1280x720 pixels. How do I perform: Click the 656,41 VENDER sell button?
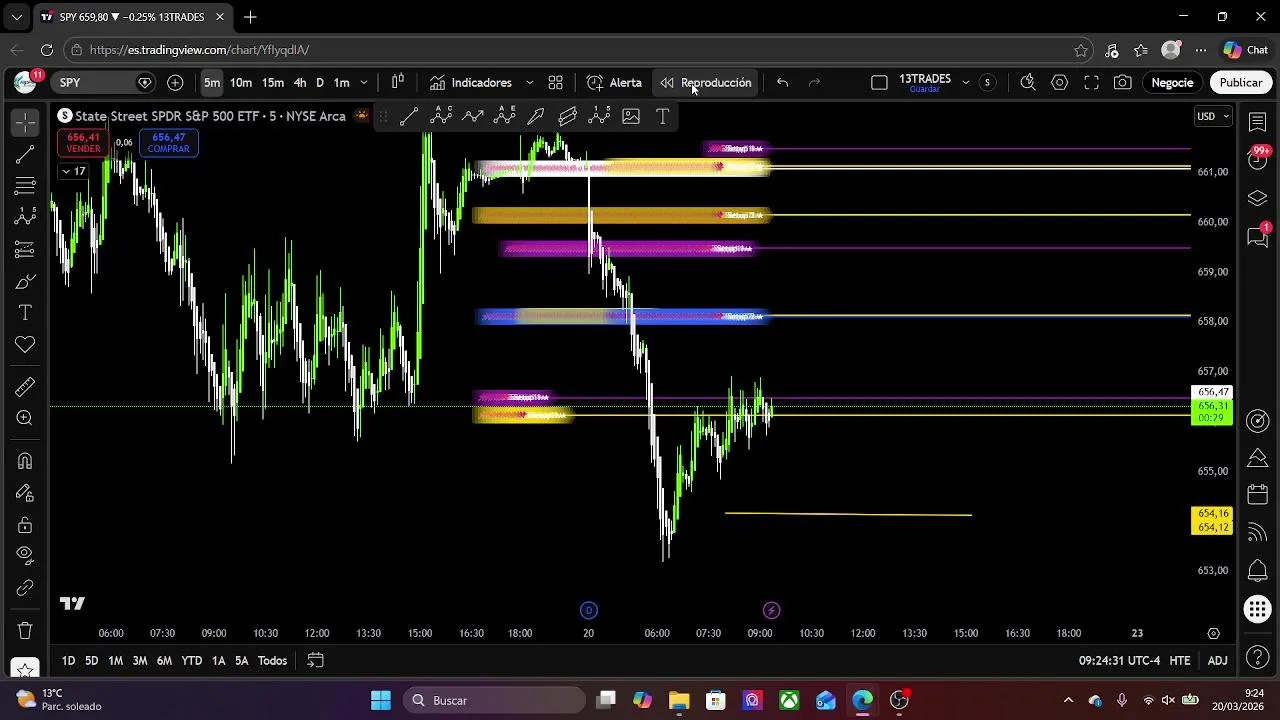pyautogui.click(x=83, y=143)
